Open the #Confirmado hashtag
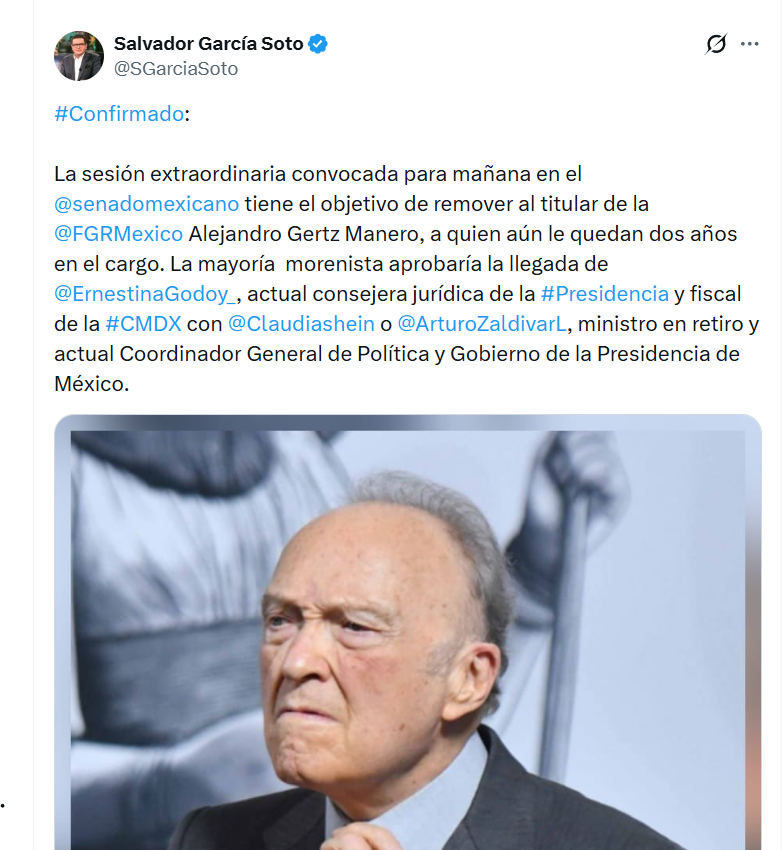The image size is (782, 850). [119, 114]
